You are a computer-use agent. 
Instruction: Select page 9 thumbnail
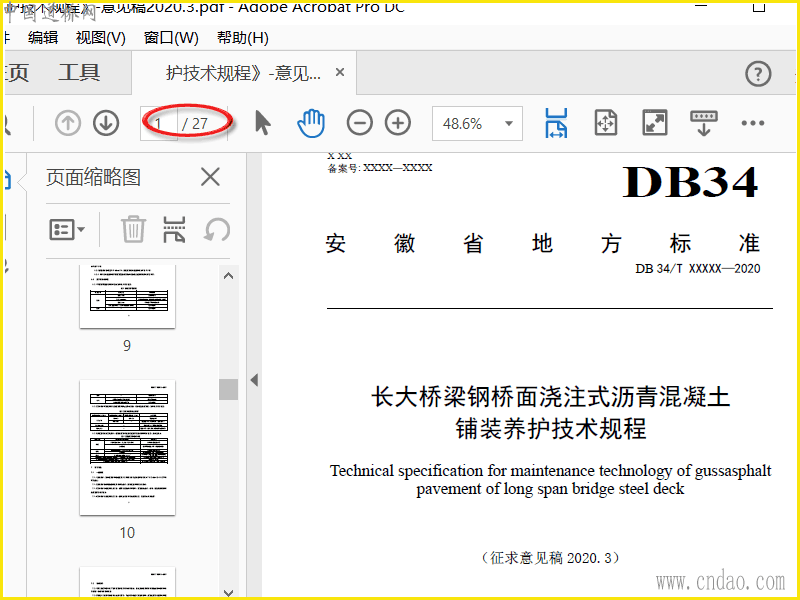(x=128, y=296)
